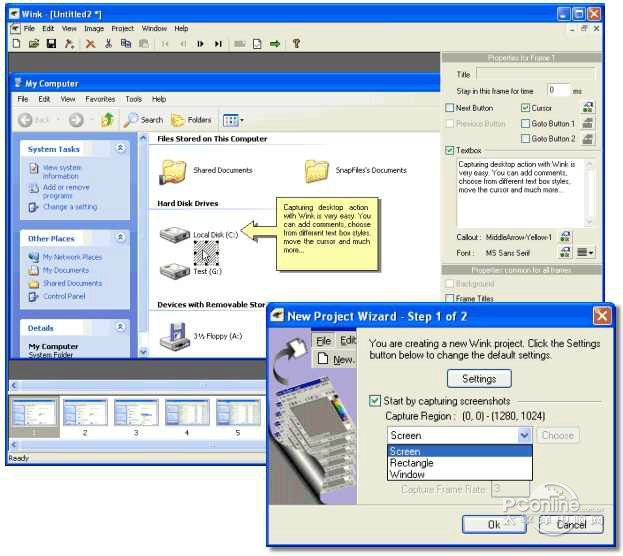Open the Views dropdown in My Computer toolbar

[x=233, y=120]
